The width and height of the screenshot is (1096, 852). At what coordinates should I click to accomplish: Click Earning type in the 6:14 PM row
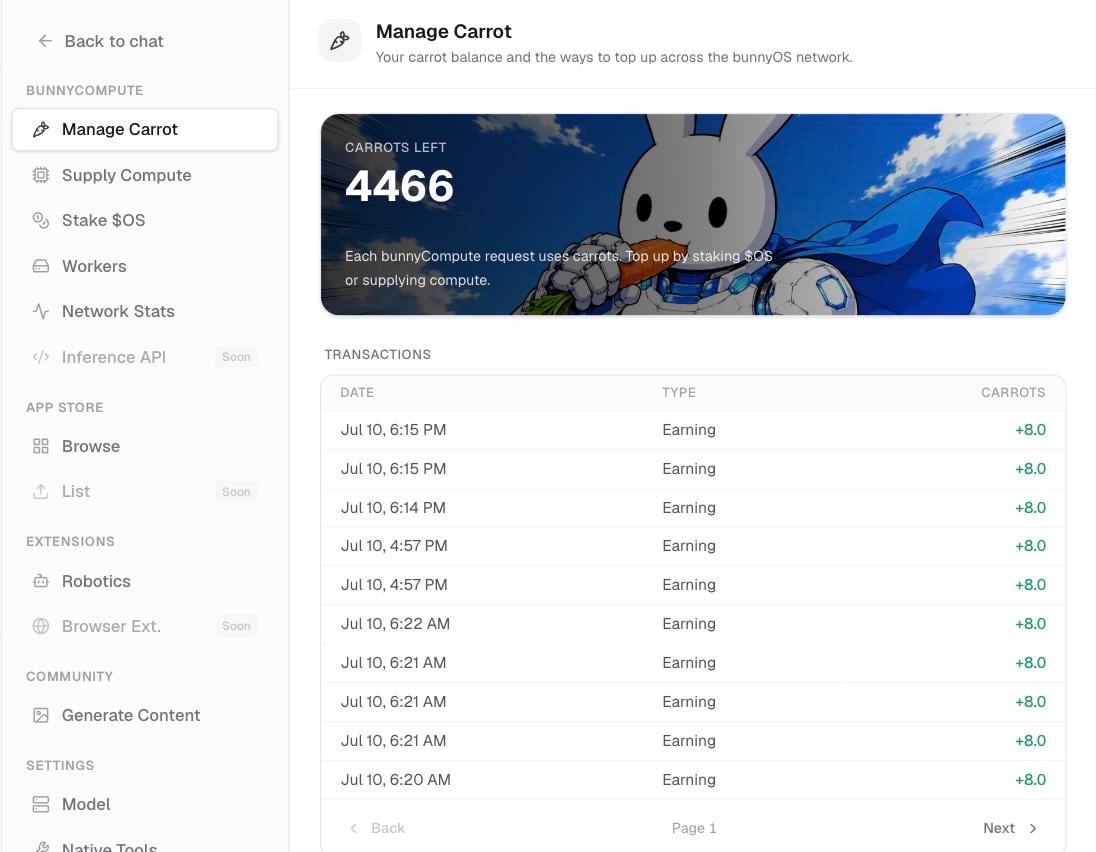[x=688, y=507]
